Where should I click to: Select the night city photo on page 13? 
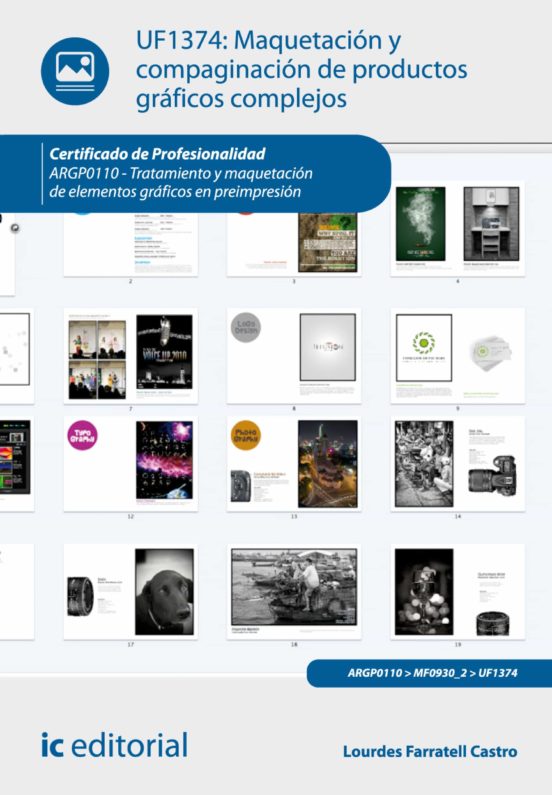(327, 464)
